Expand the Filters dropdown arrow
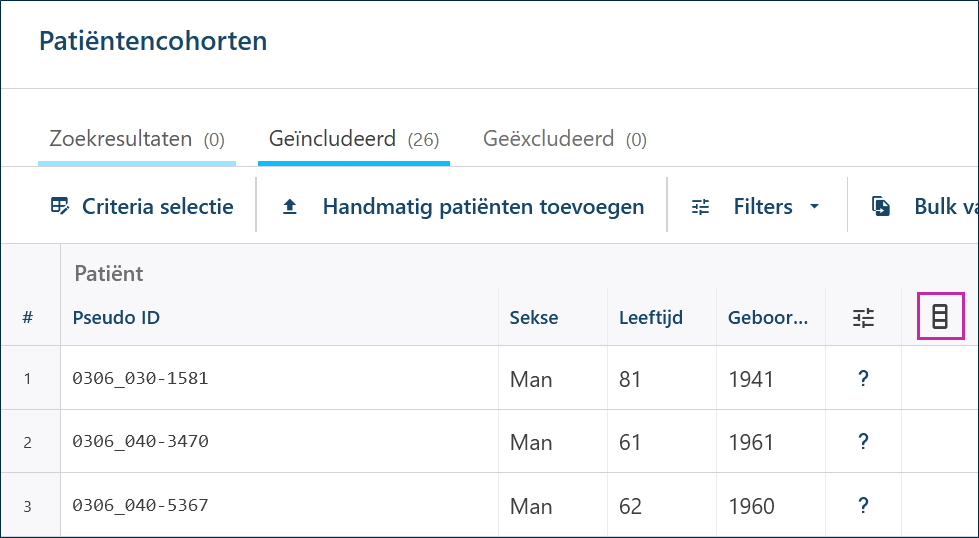 point(814,207)
